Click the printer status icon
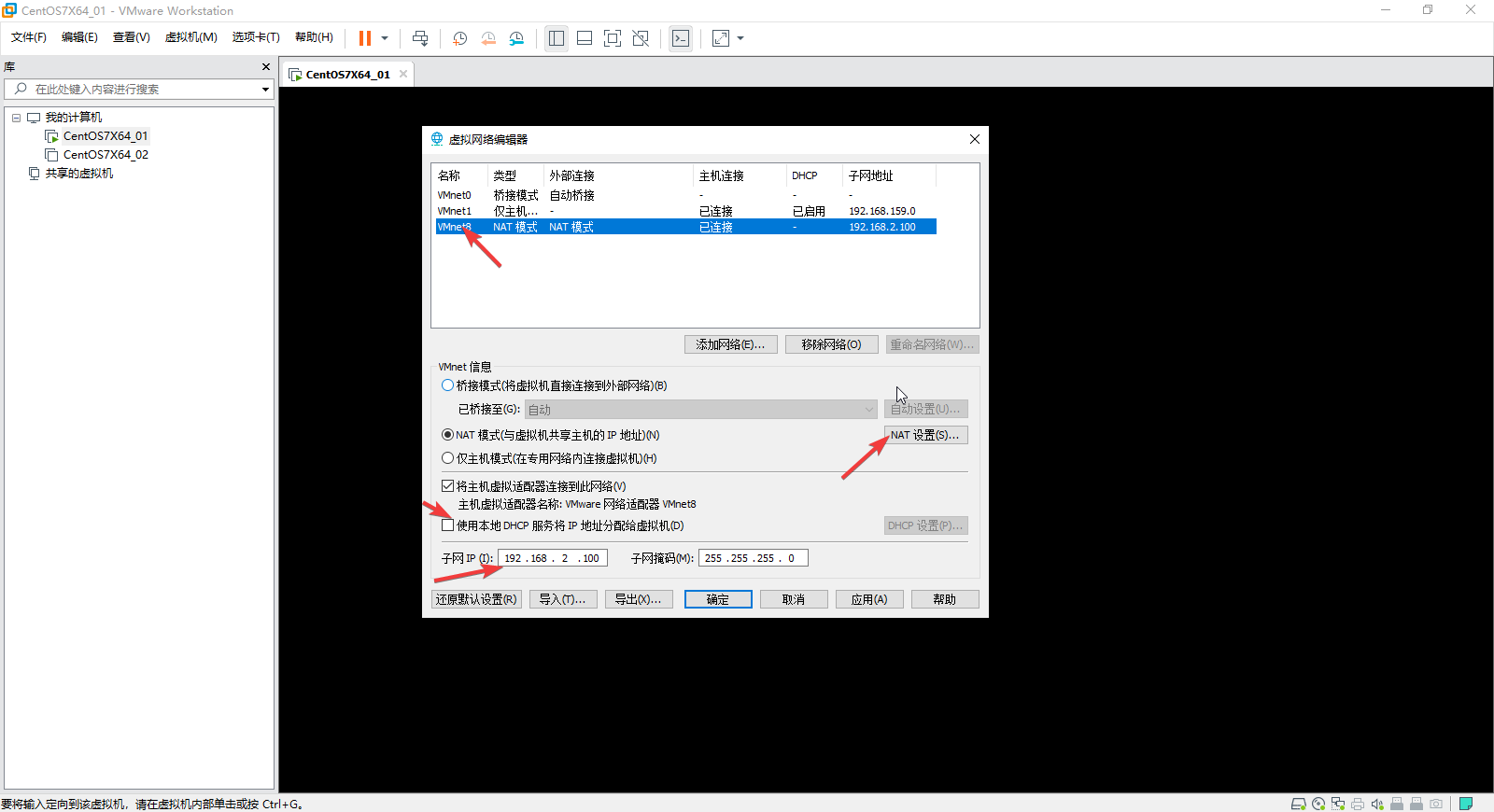1494x812 pixels. [x=1358, y=804]
